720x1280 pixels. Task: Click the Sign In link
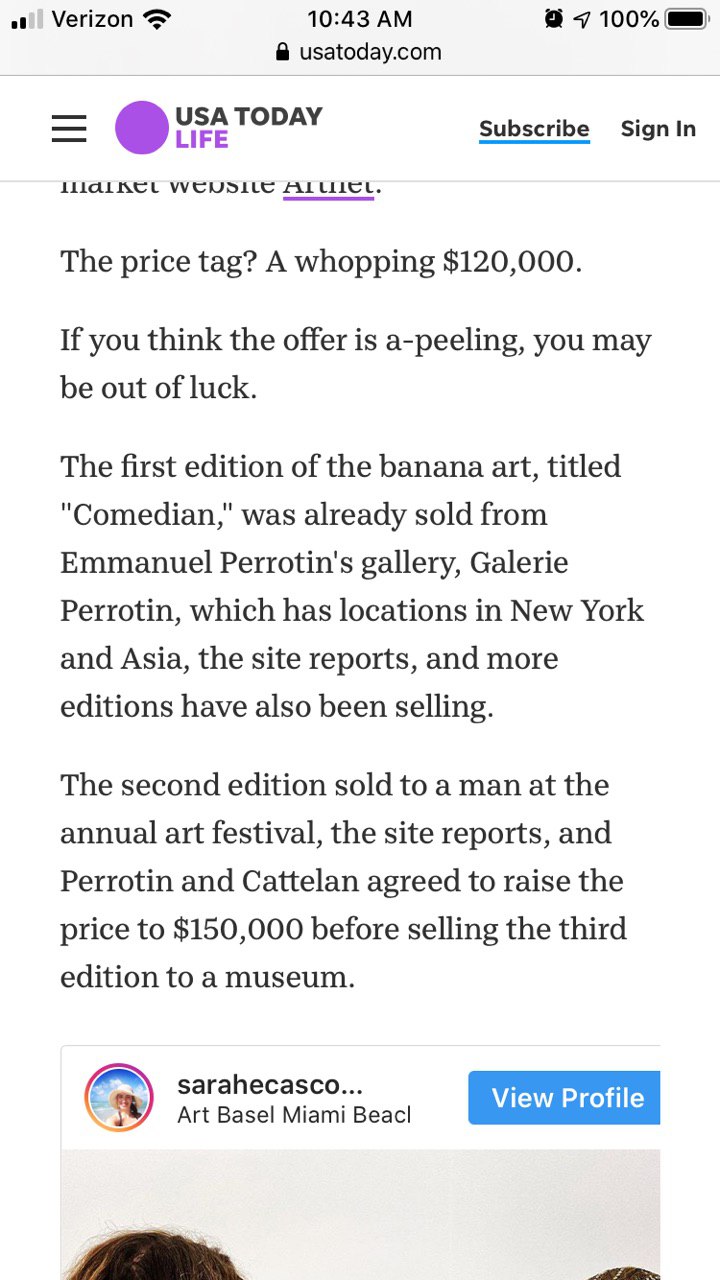pyautogui.click(x=658, y=129)
